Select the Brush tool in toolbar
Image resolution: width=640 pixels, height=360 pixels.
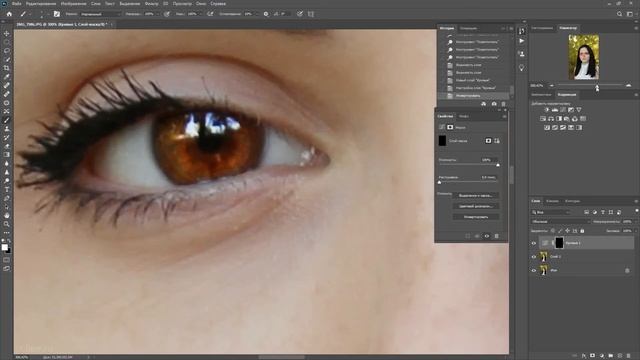click(x=7, y=120)
